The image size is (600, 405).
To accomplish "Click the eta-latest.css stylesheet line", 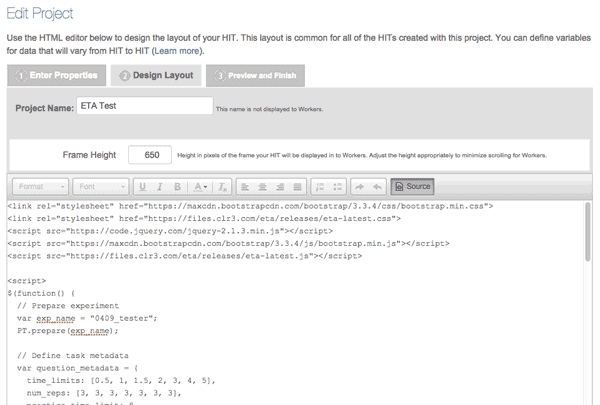I will 204,219.
